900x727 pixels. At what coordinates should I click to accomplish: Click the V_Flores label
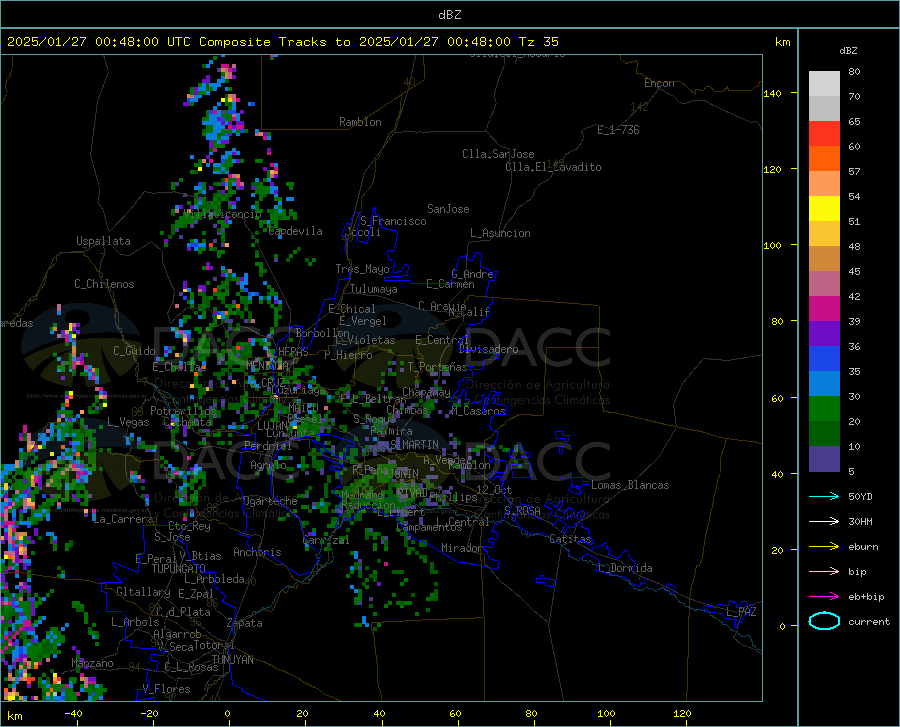click(166, 689)
